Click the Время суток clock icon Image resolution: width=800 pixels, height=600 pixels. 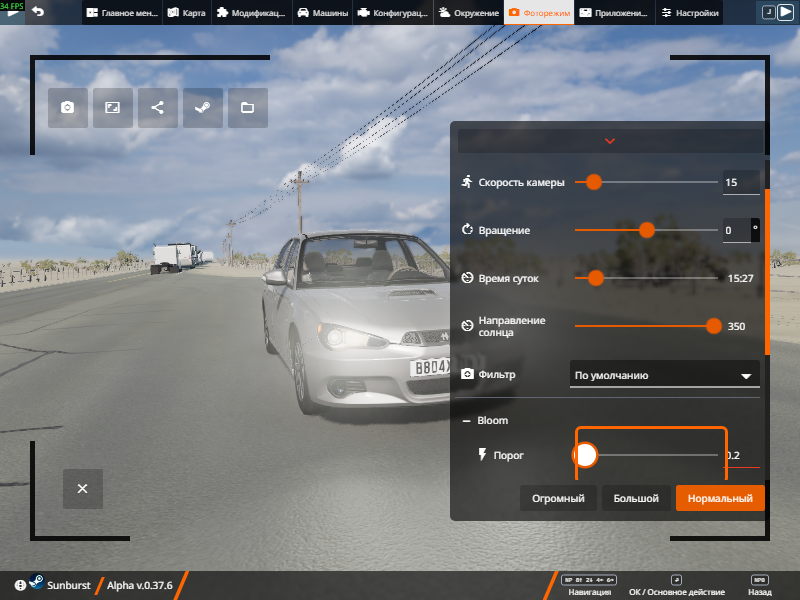(467, 278)
